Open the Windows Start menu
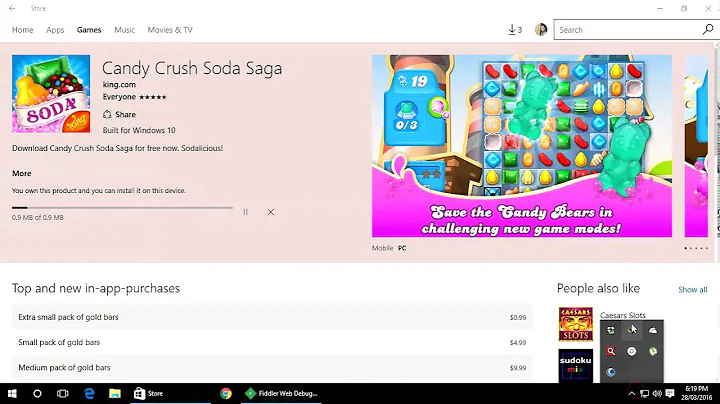720x404 pixels. click(x=12, y=393)
